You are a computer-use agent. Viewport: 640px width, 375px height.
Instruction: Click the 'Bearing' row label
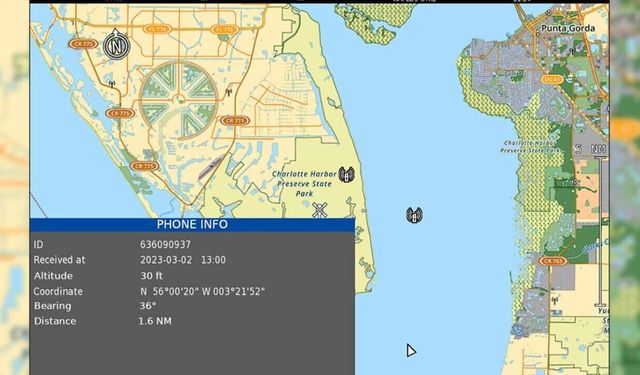[53, 306]
